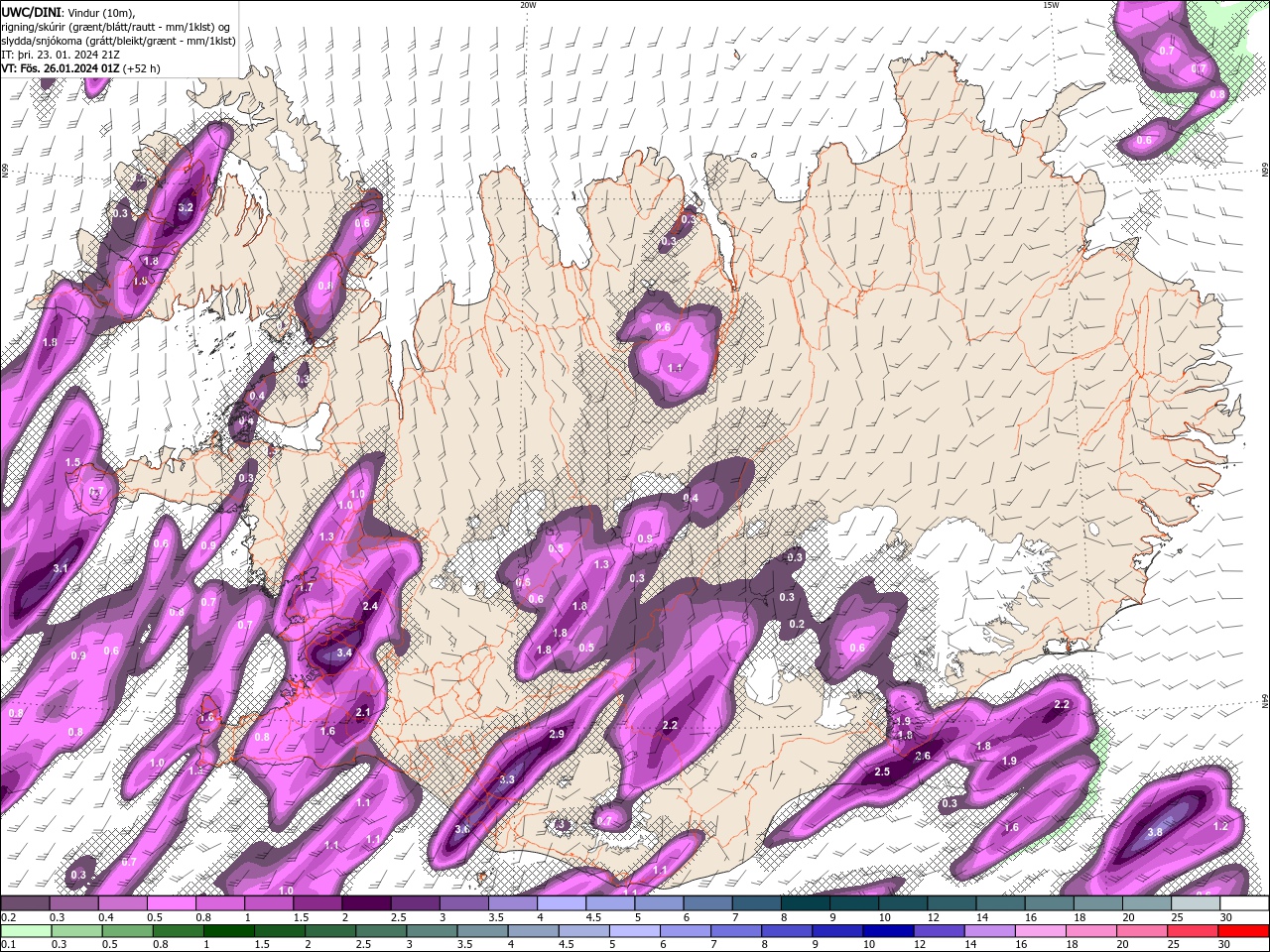Image resolution: width=1270 pixels, height=952 pixels.
Task: Click the 'IT: þri. 23. 01. 2024 21Z' line
Action: pos(62,55)
